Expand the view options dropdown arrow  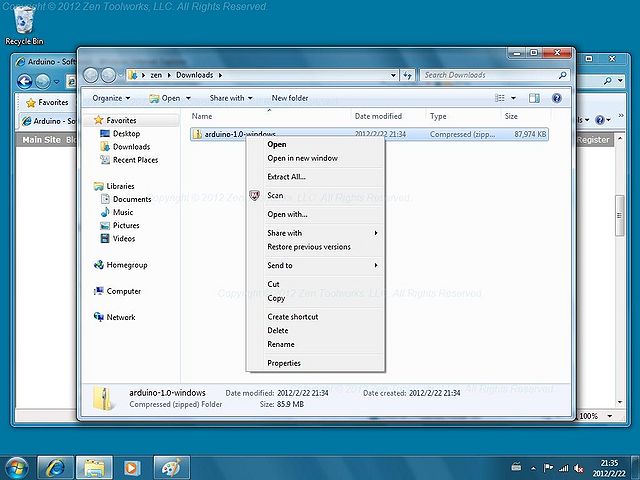click(513, 98)
